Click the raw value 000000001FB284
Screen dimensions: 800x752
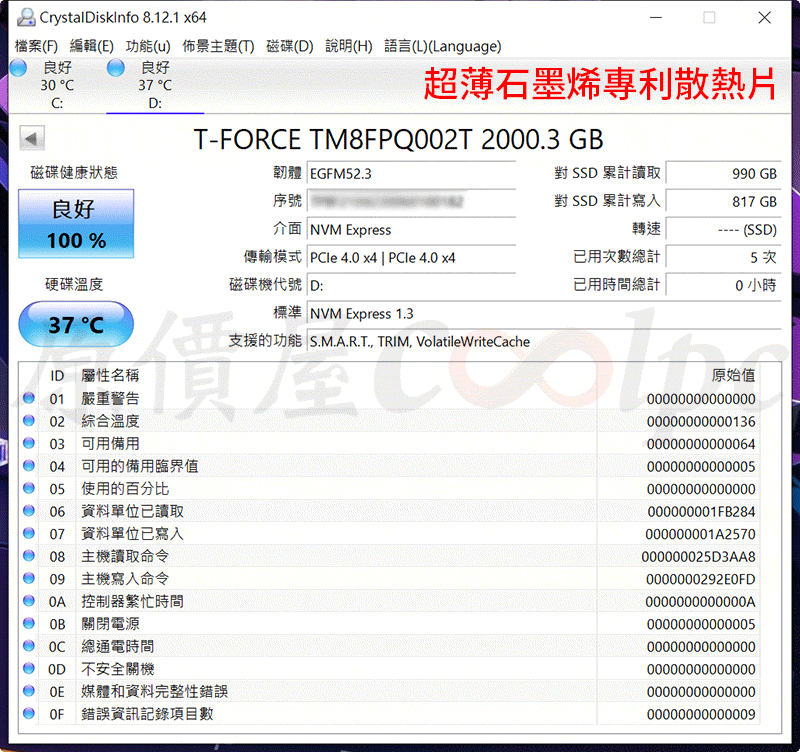point(701,512)
